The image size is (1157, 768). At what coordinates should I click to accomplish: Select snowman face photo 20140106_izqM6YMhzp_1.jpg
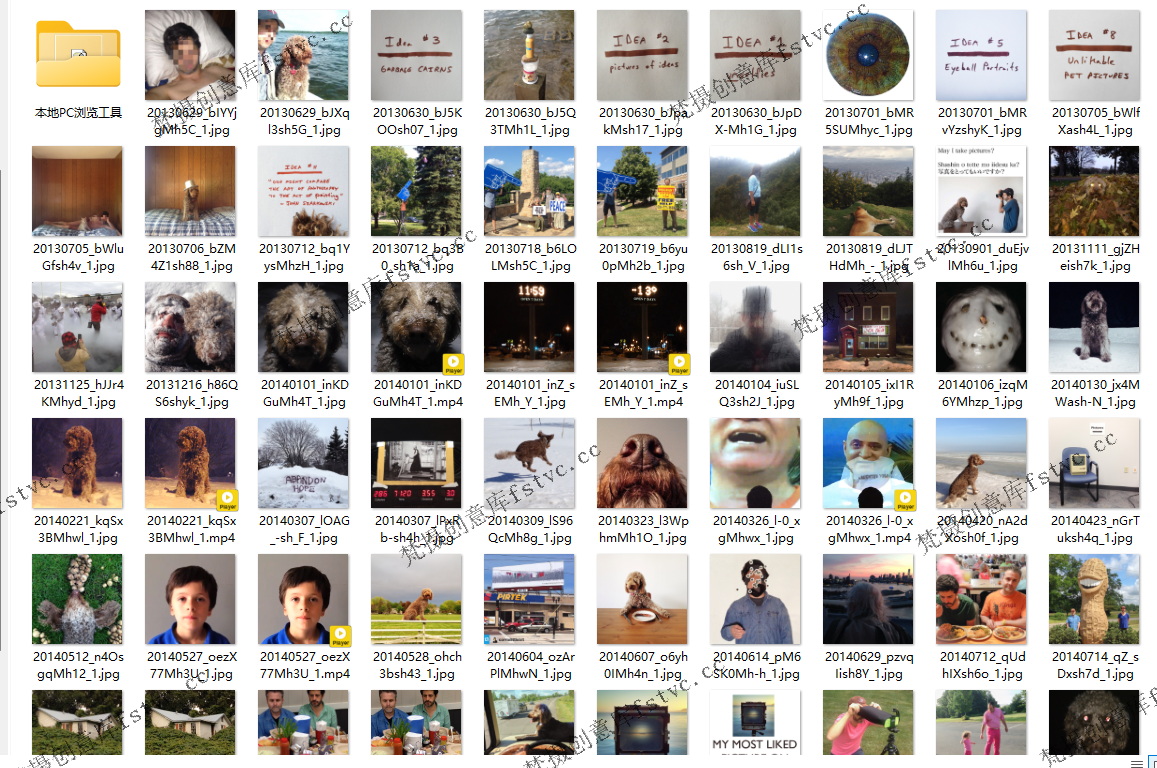[x=981, y=327]
